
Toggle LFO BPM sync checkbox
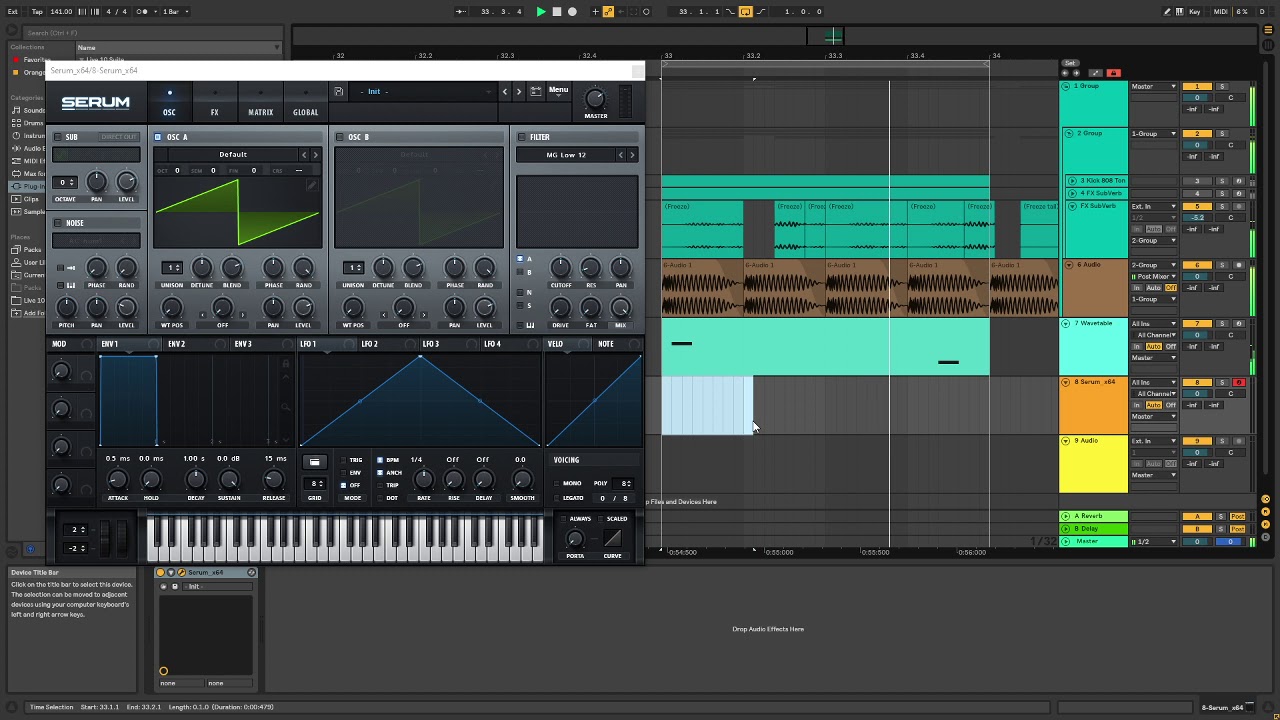380,460
